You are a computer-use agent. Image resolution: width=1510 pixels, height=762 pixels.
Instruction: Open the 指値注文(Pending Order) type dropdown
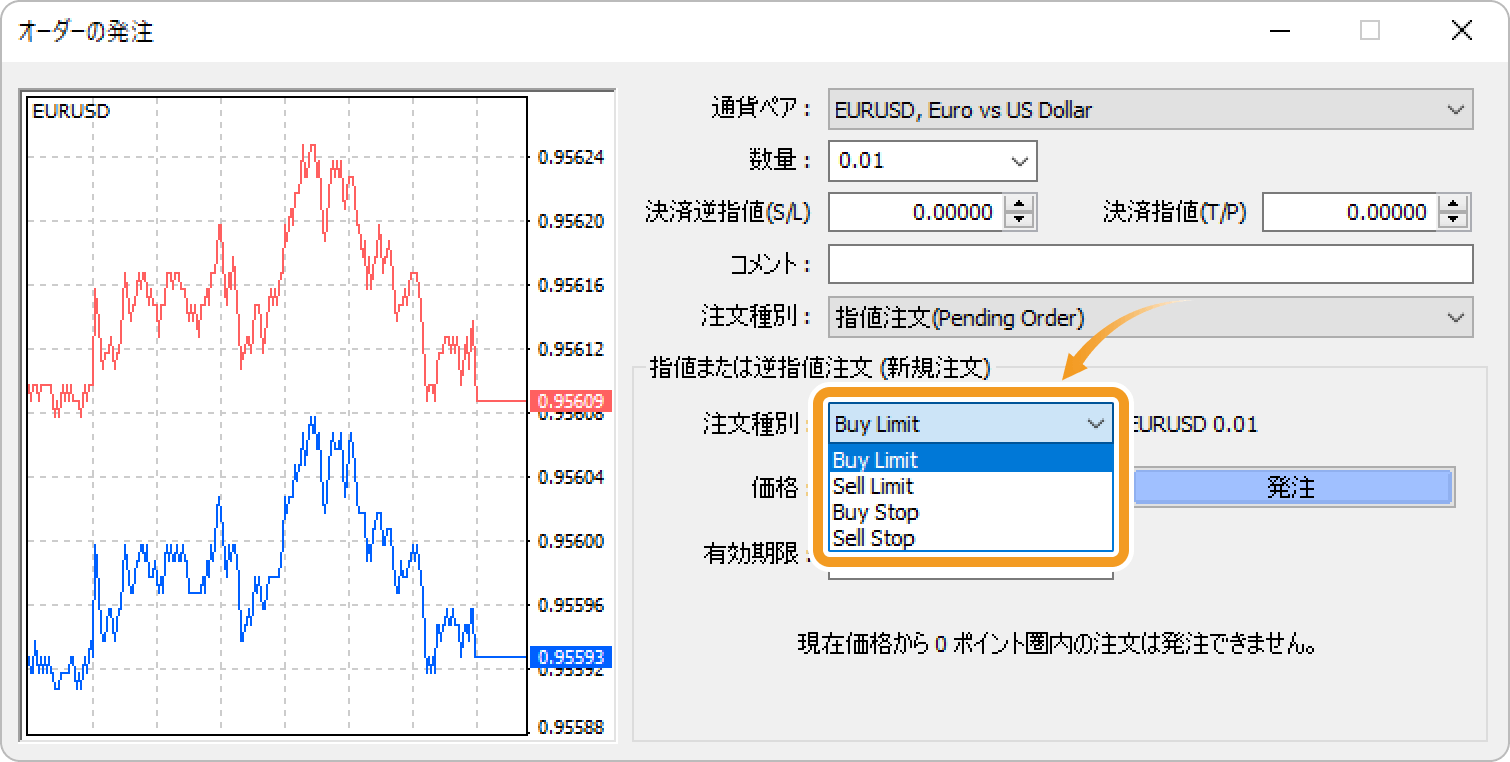pyautogui.click(x=1150, y=318)
